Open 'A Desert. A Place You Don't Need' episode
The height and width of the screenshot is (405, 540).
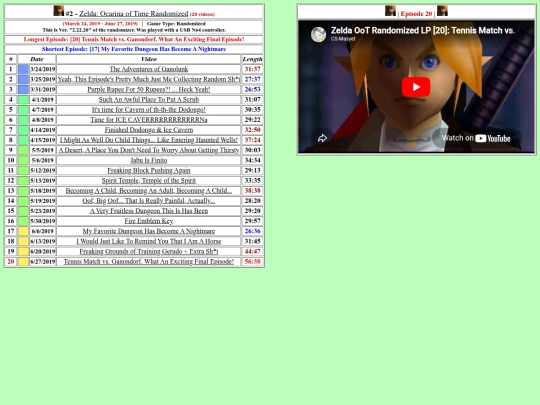149,150
